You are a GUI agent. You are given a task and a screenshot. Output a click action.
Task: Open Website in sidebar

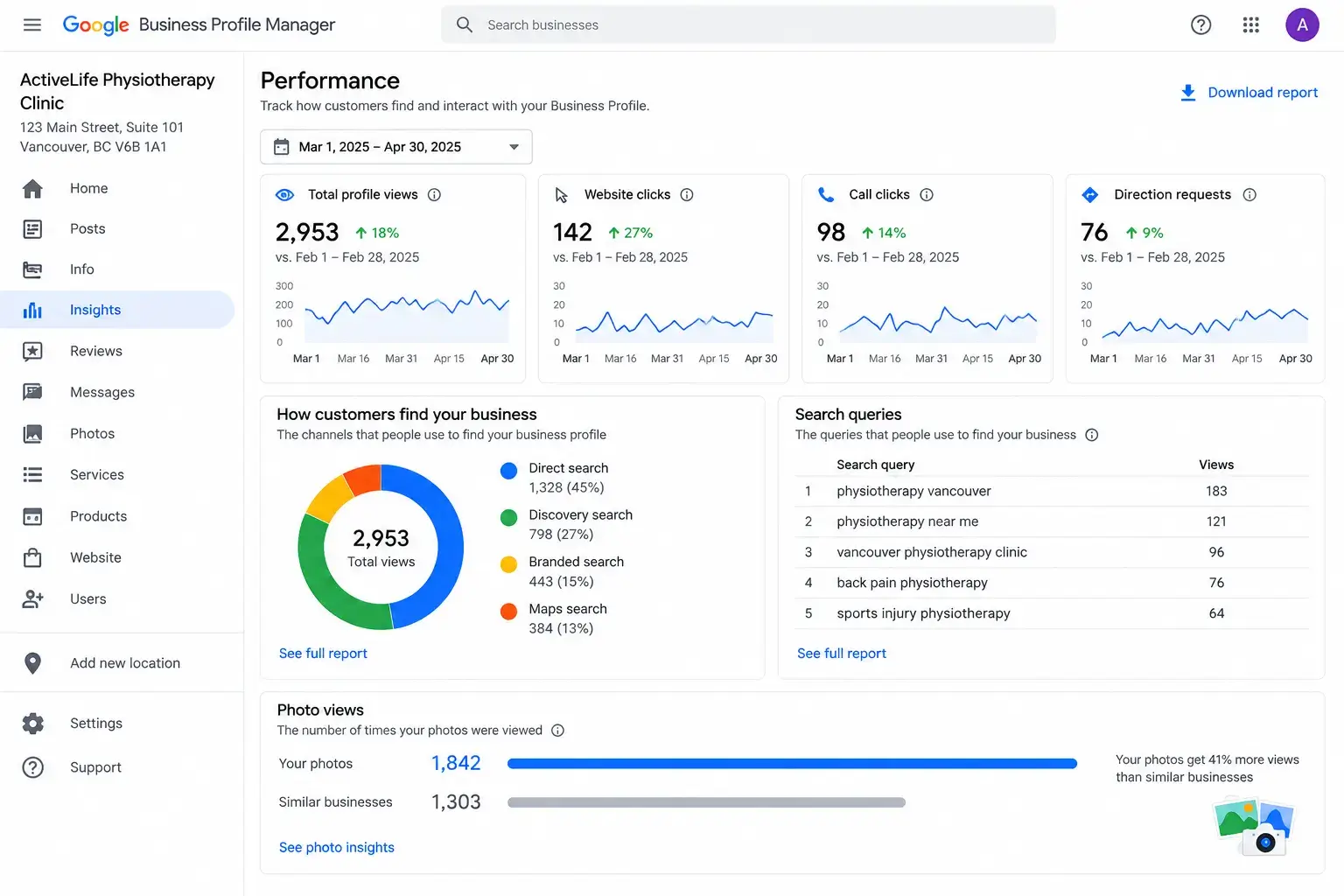[x=95, y=557]
